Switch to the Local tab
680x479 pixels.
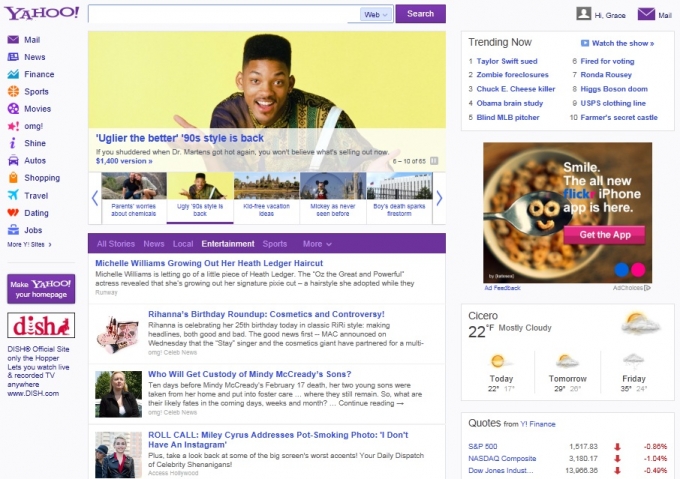coord(183,244)
